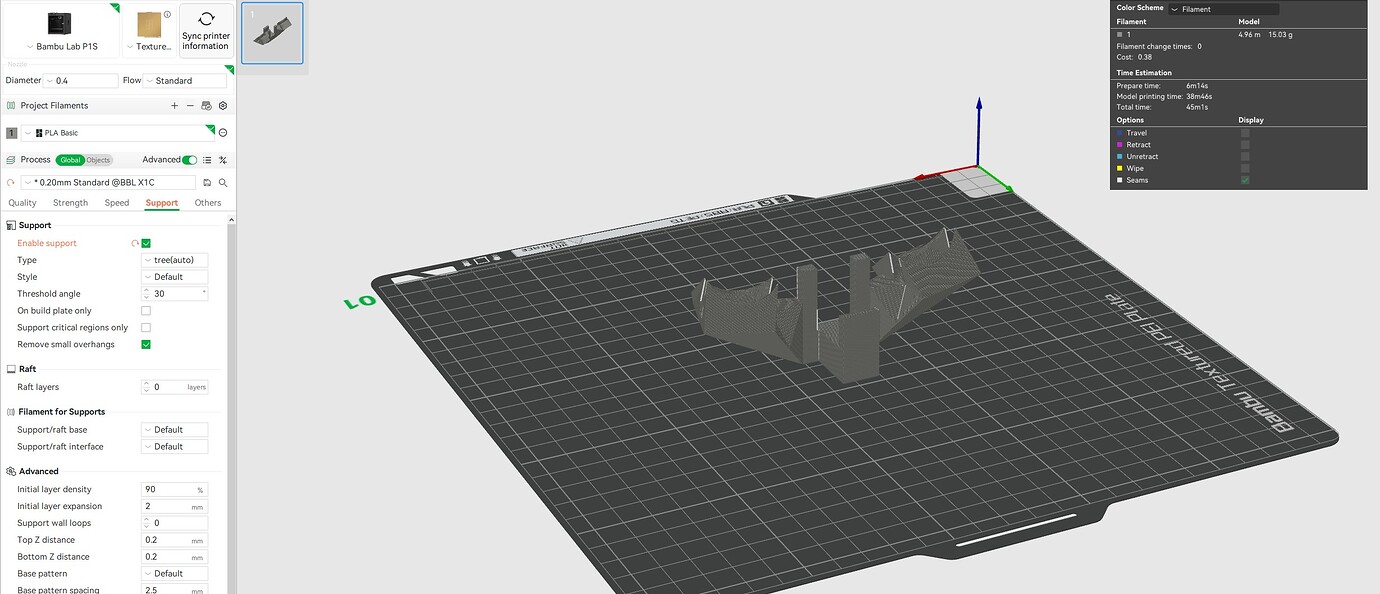
Task: Open the Color Scheme dropdown
Action: click(x=1223, y=9)
